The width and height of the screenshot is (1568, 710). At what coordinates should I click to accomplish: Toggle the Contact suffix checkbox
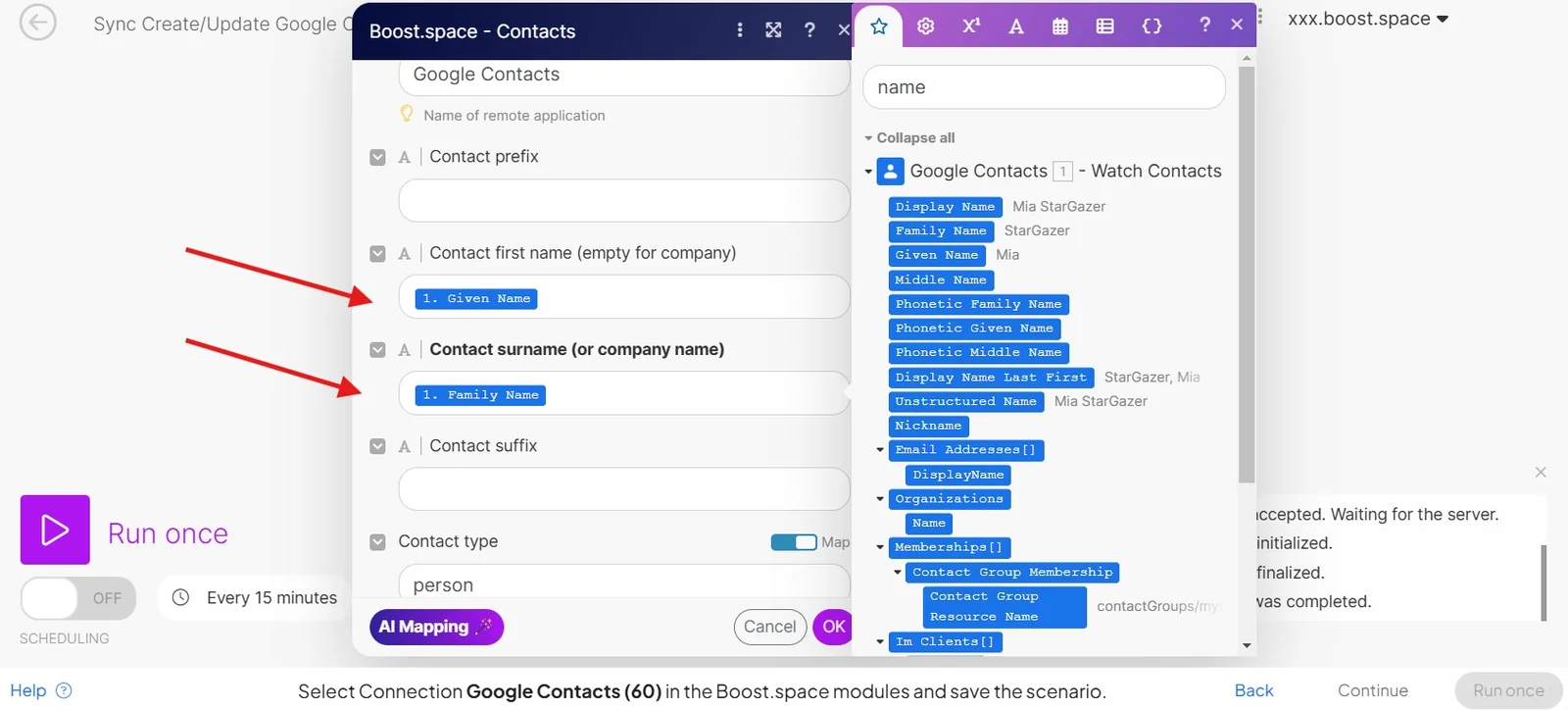[x=377, y=446]
